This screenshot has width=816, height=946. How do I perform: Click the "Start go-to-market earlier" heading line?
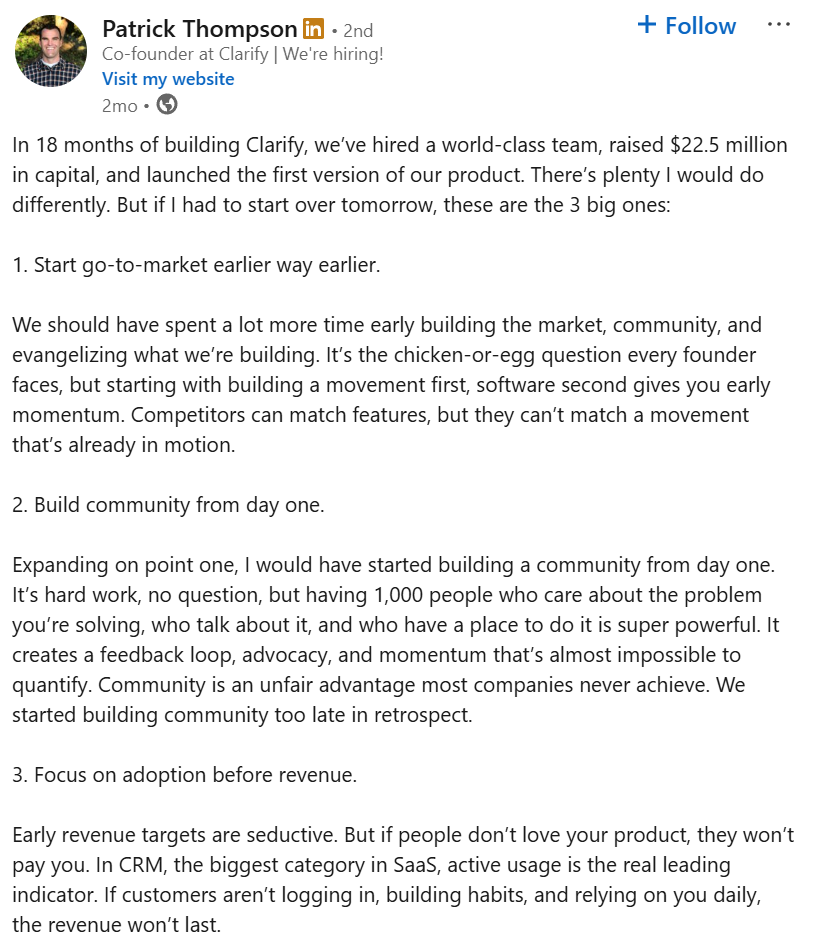[x=197, y=265]
